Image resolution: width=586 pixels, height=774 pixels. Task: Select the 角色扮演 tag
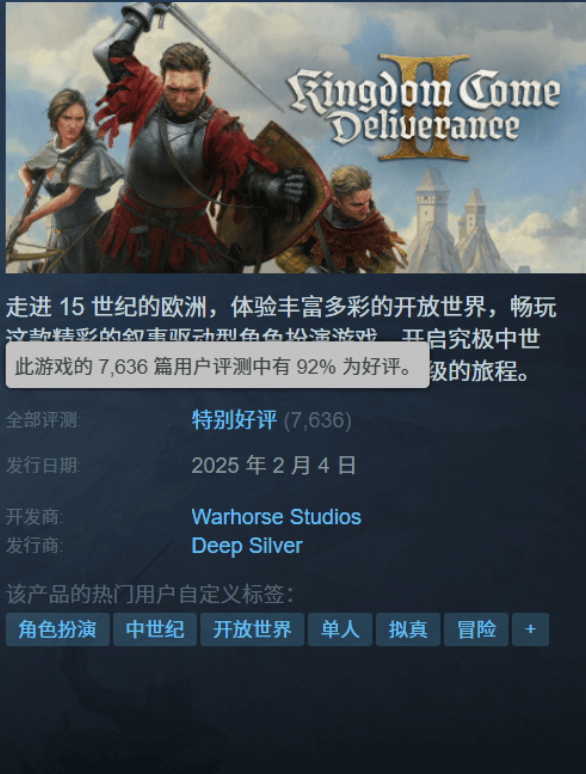click(x=58, y=629)
